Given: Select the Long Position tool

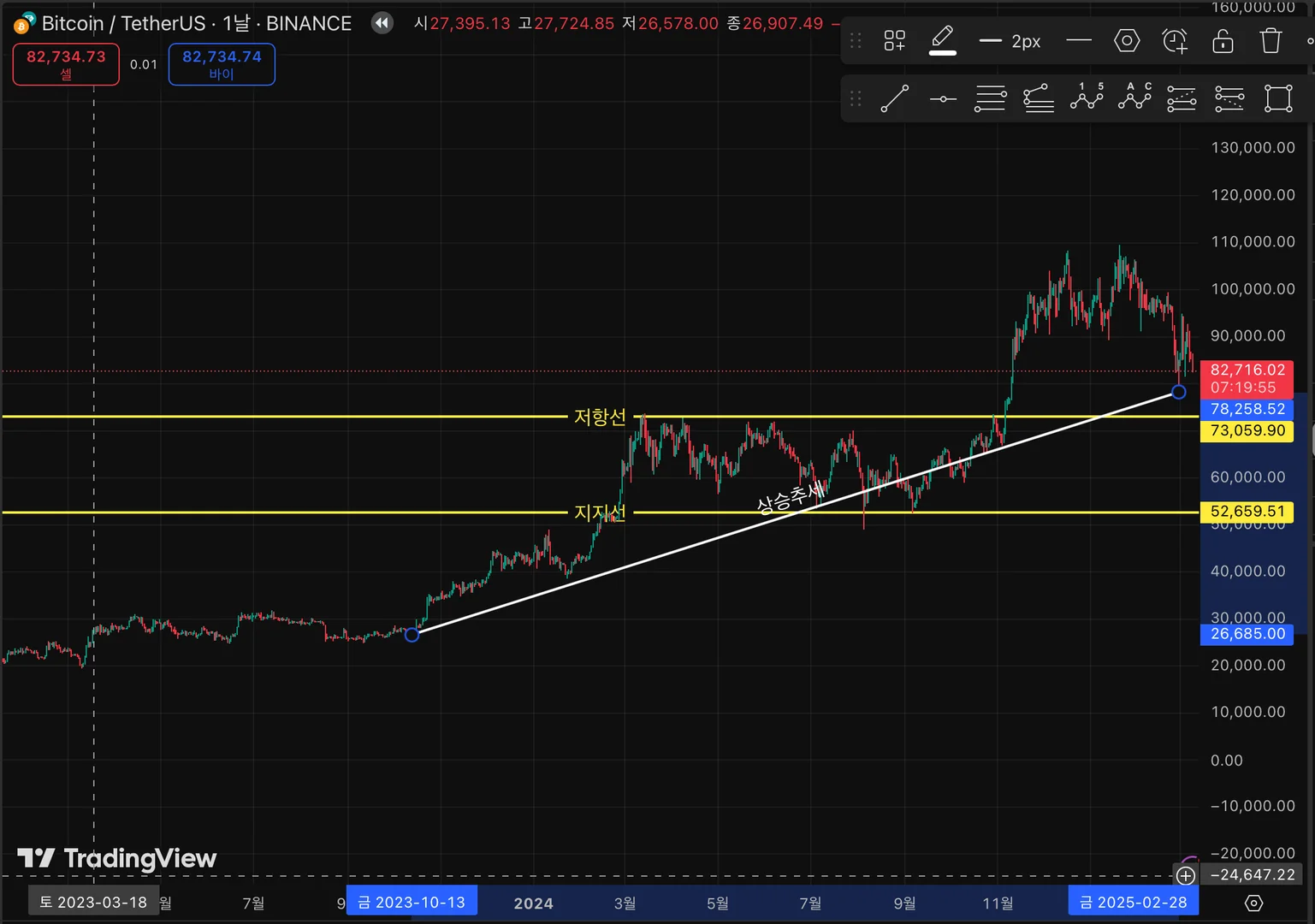Looking at the screenshot, I should tap(1182, 98).
